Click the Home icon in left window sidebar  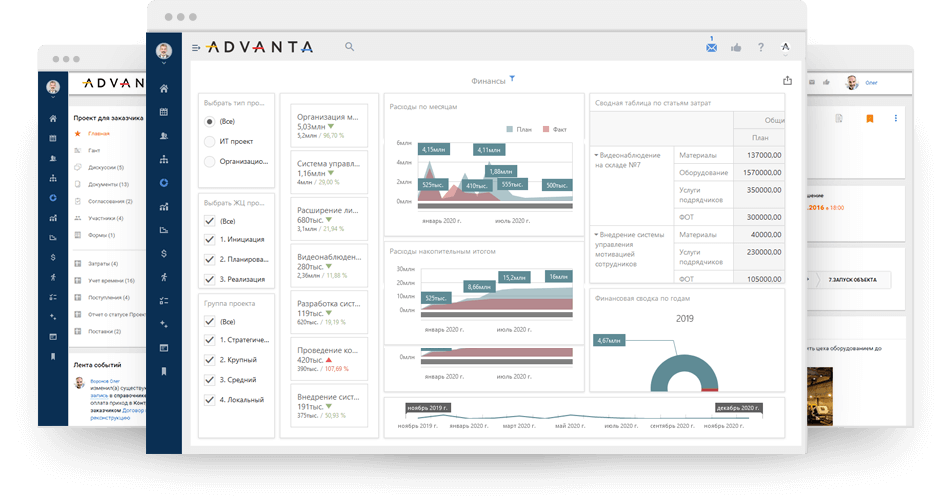click(x=53, y=119)
